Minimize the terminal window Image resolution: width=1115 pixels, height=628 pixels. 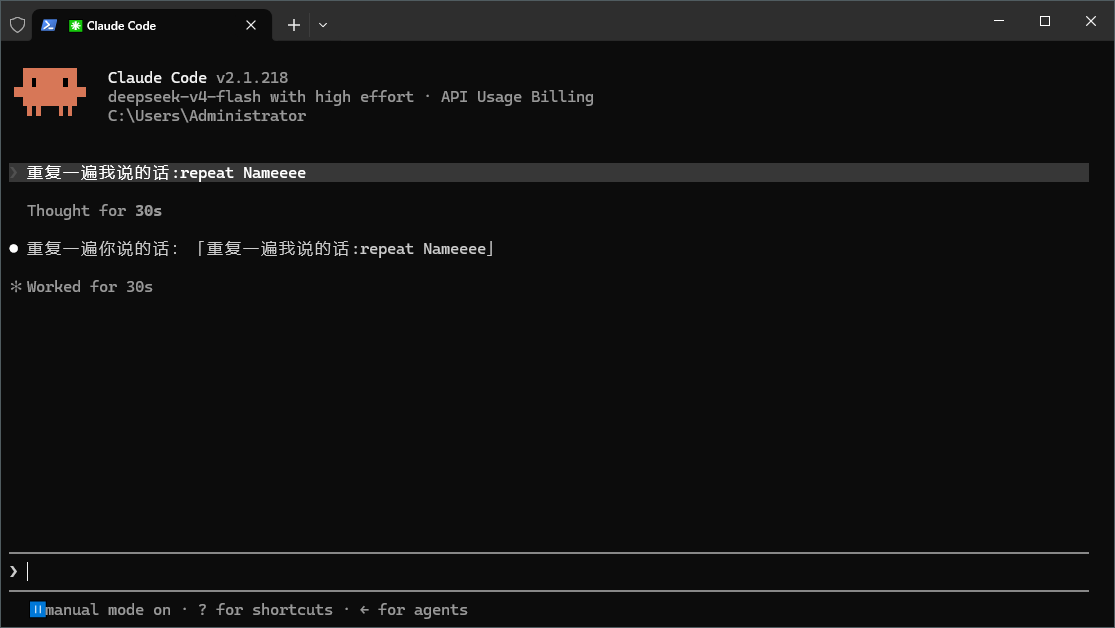(x=998, y=21)
